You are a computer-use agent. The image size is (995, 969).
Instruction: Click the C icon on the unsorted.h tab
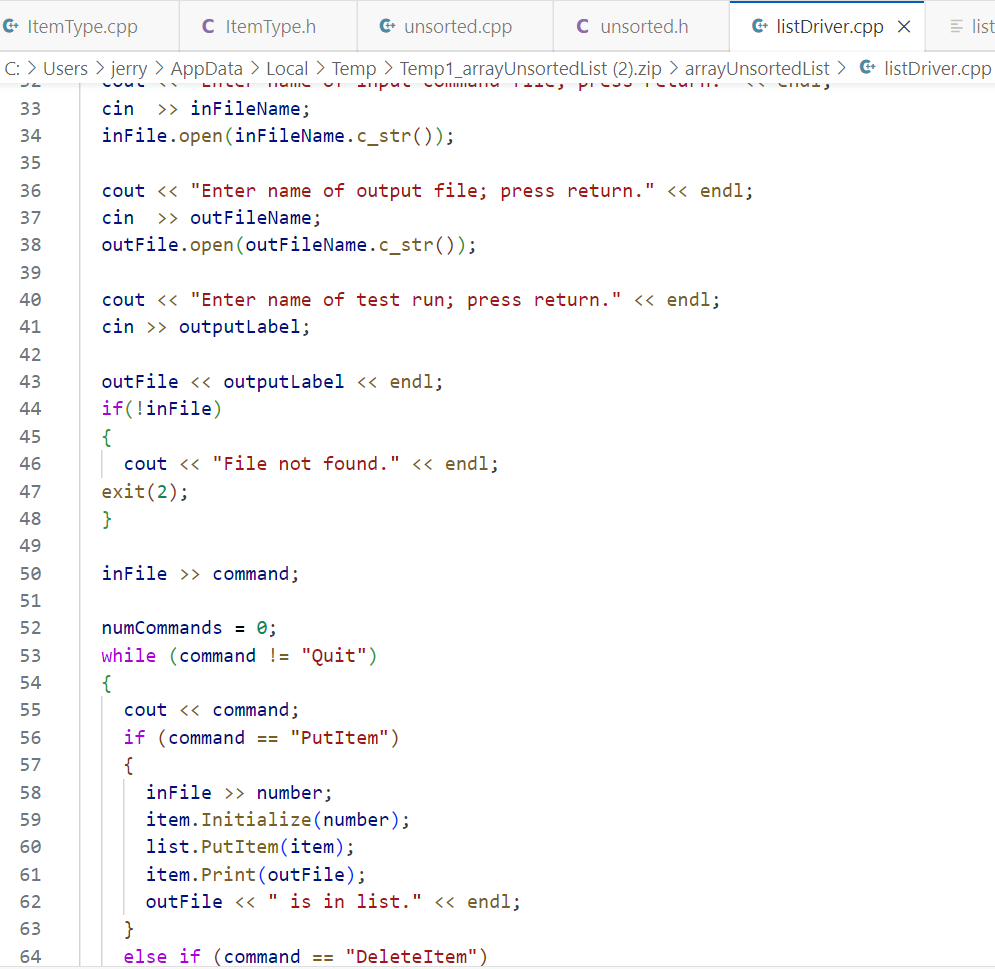click(x=581, y=27)
